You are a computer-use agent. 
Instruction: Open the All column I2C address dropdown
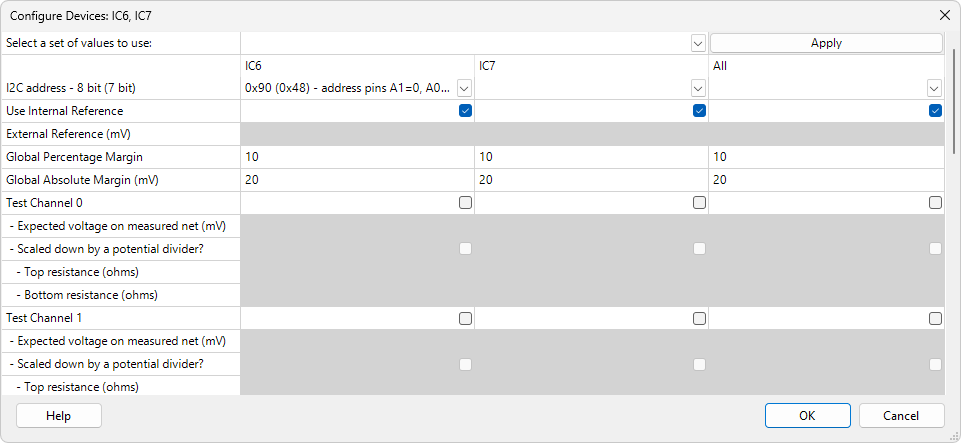coord(934,88)
